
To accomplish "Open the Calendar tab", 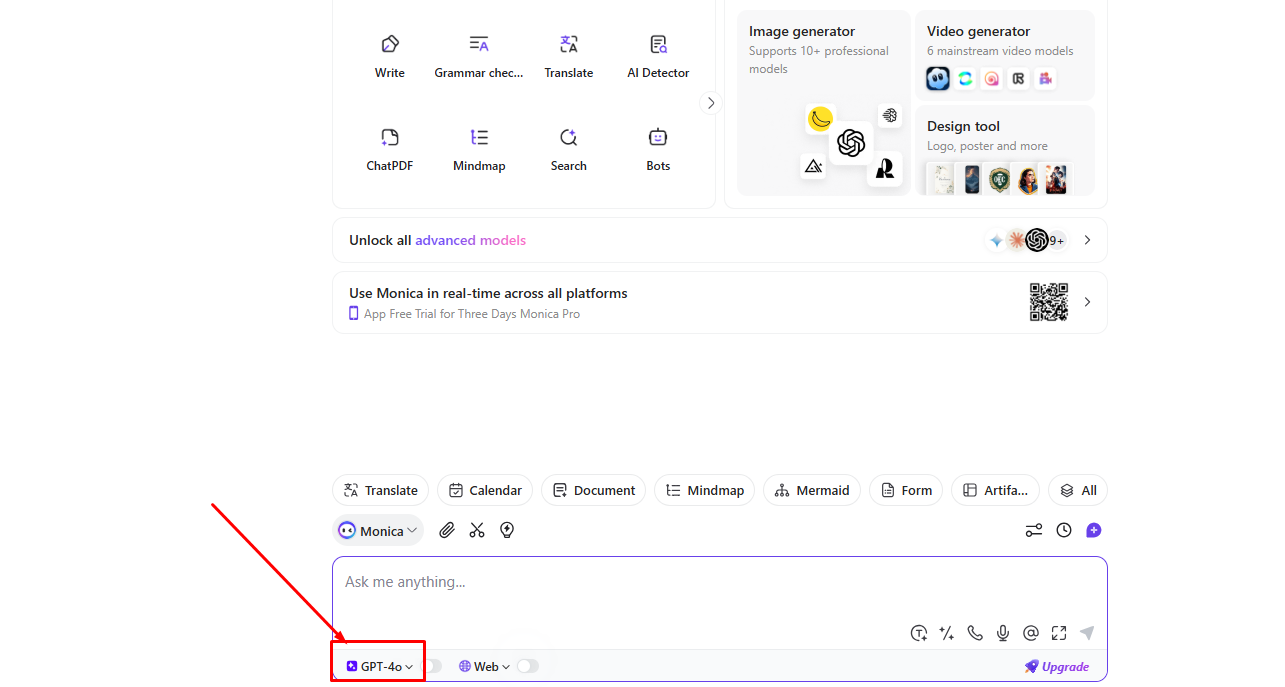I will (x=484, y=490).
